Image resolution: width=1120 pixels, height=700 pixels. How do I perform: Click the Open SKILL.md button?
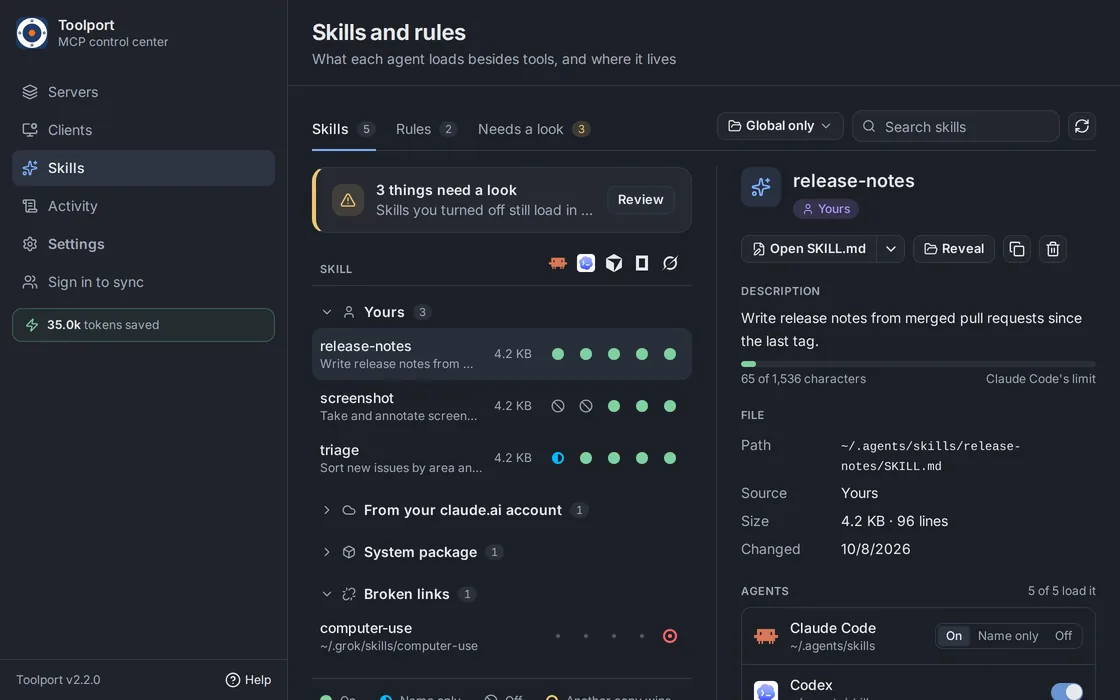coord(809,249)
